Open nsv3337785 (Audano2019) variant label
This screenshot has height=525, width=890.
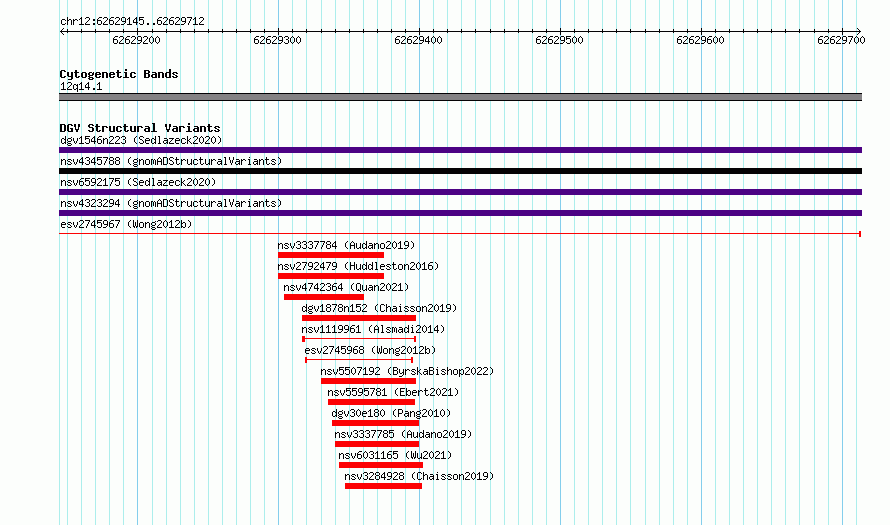click(x=403, y=434)
